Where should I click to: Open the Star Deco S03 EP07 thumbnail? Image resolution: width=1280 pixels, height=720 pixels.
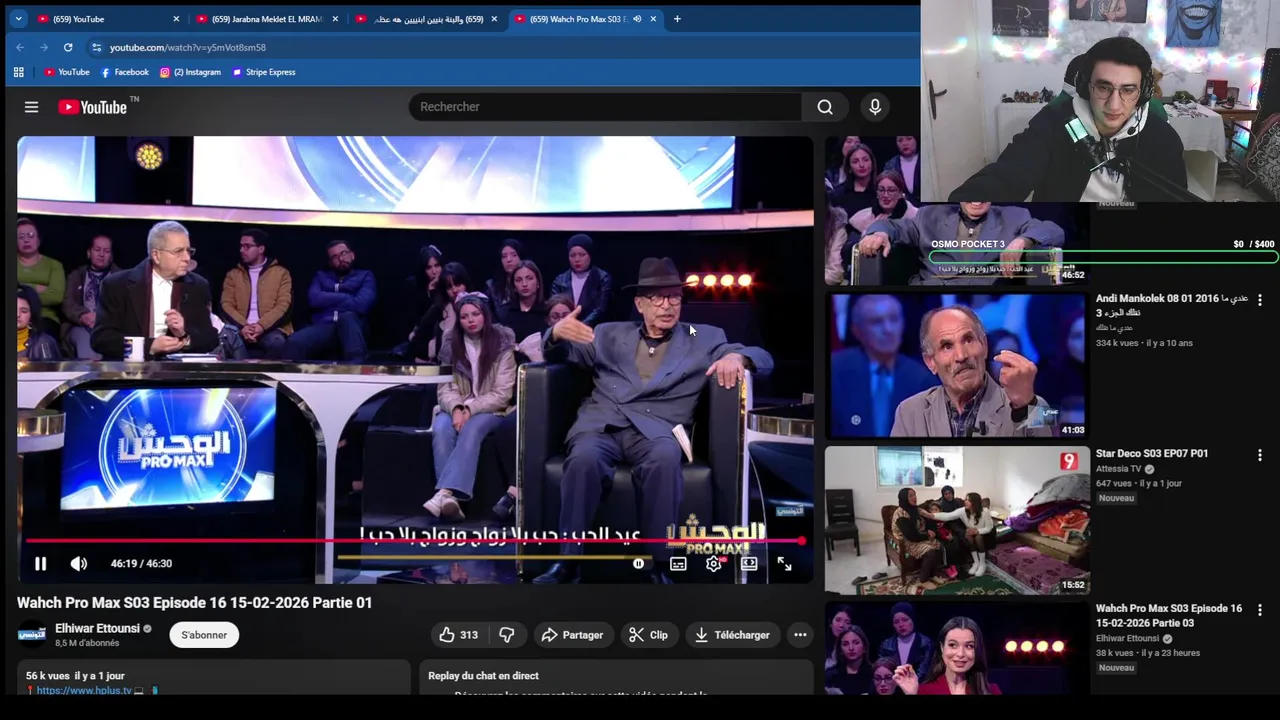point(957,520)
